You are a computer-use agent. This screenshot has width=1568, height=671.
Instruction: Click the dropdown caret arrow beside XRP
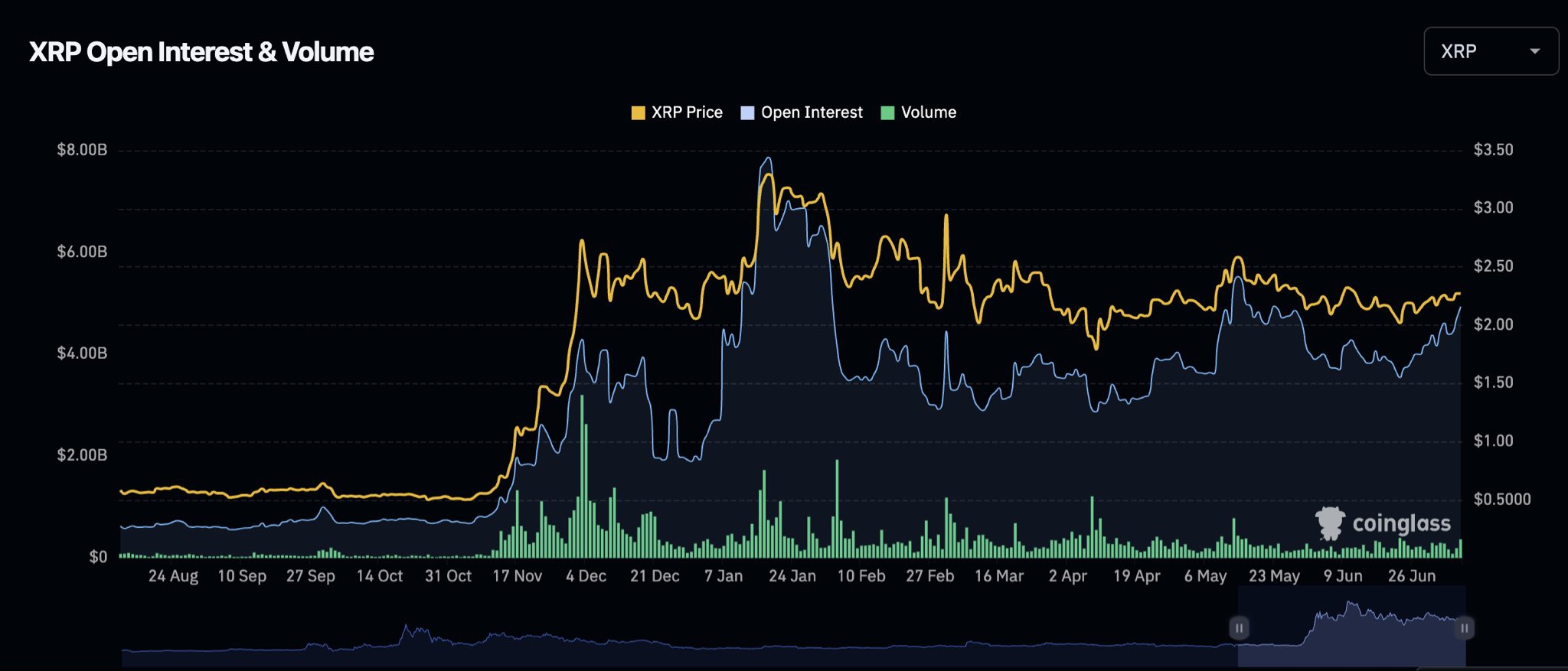point(1534,51)
